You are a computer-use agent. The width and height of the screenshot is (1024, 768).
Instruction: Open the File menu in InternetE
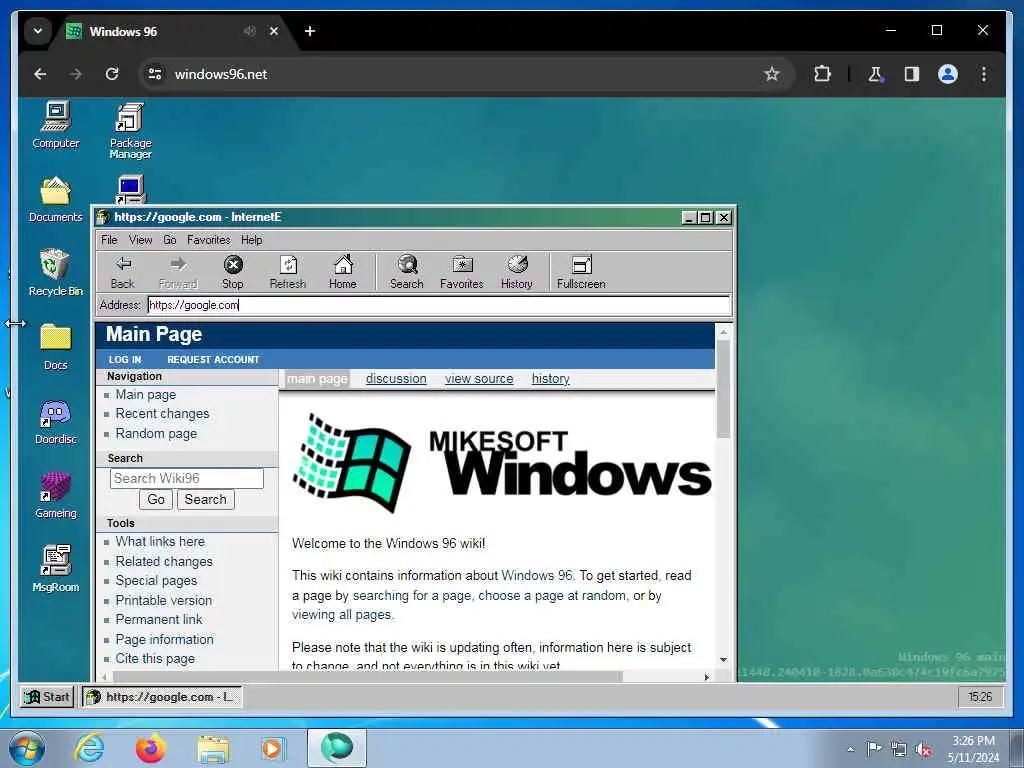click(109, 240)
